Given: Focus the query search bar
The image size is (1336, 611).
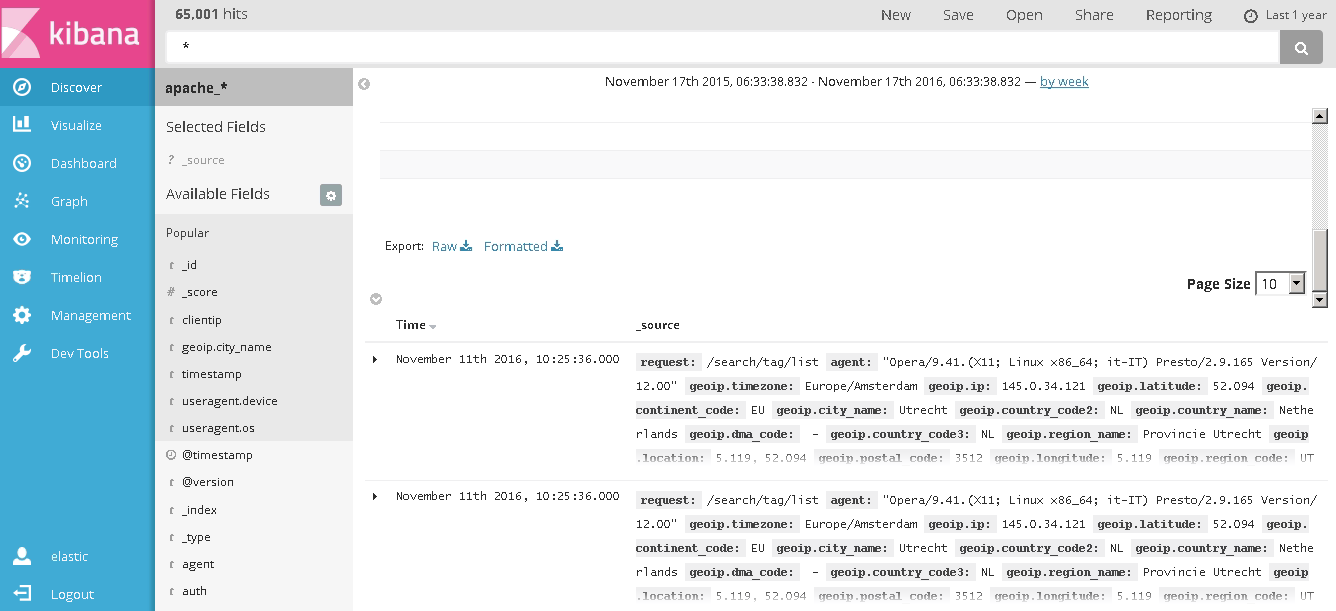Looking at the screenshot, I should 722,47.
